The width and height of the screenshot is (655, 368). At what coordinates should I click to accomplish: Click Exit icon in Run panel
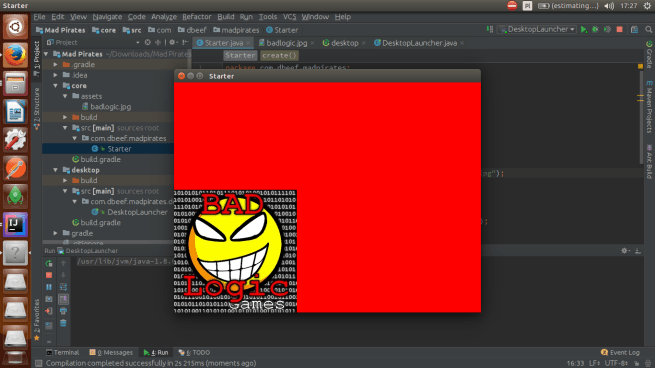point(49,311)
